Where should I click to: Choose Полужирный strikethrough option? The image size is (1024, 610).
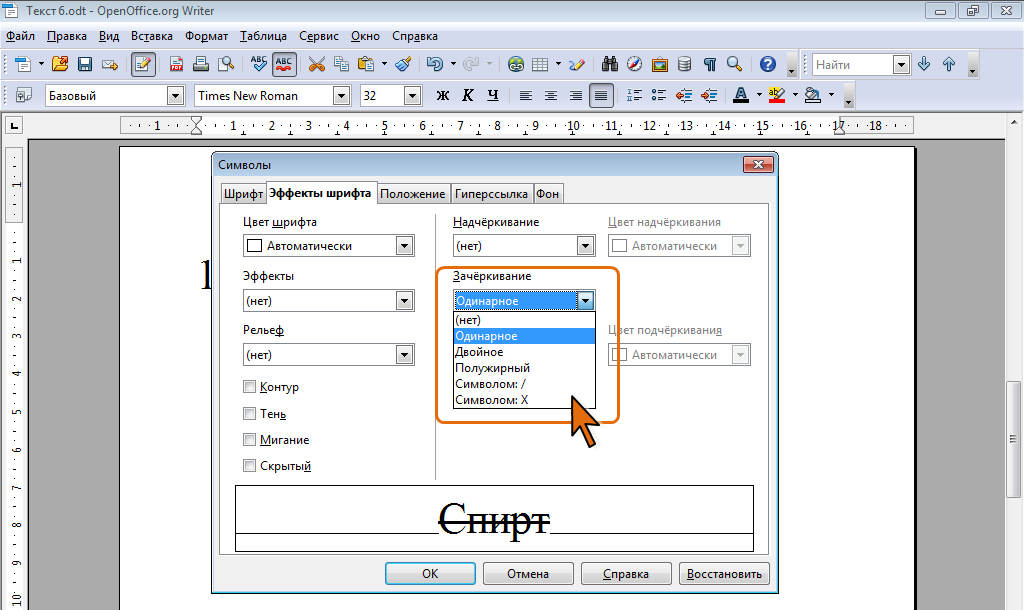click(524, 368)
